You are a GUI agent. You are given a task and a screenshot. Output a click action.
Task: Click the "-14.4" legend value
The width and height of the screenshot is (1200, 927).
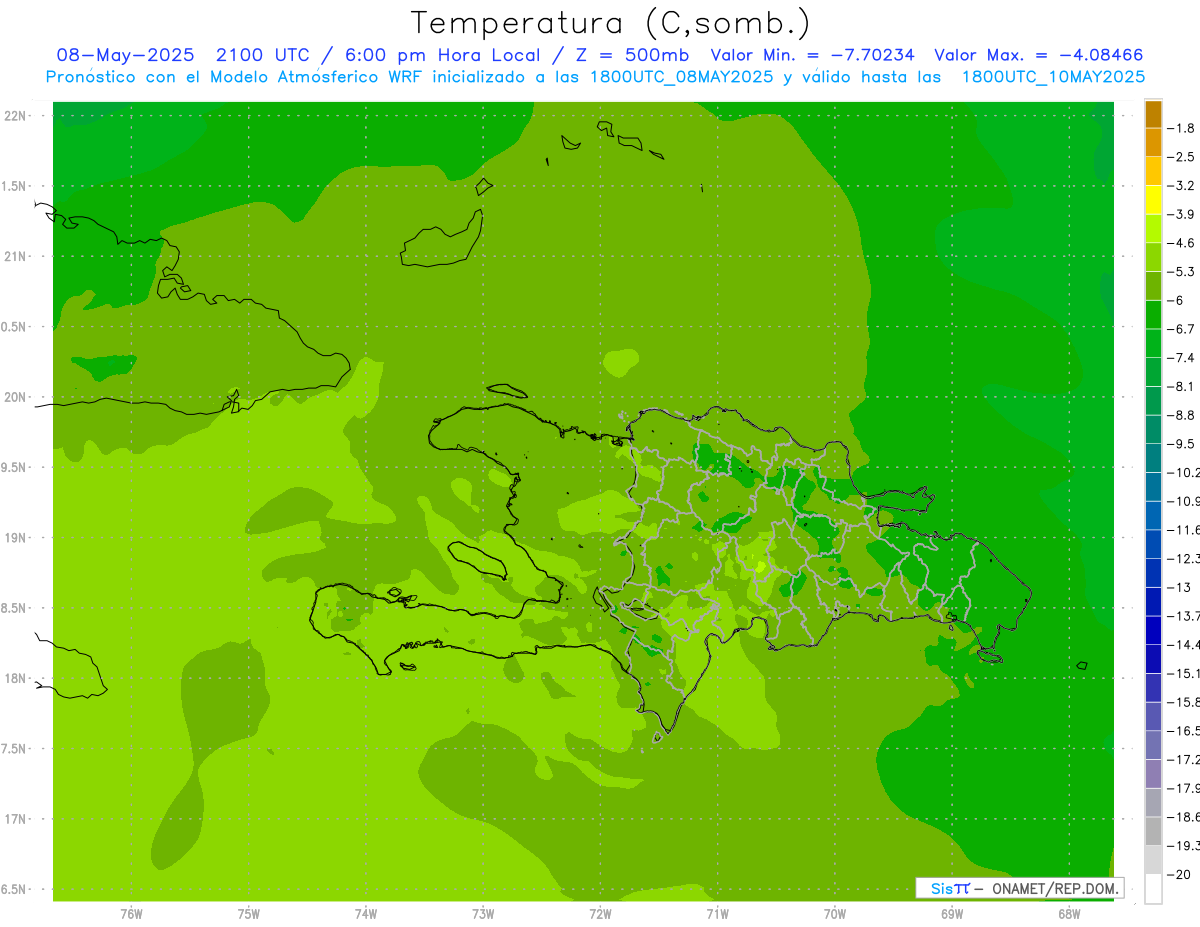(x=1183, y=644)
